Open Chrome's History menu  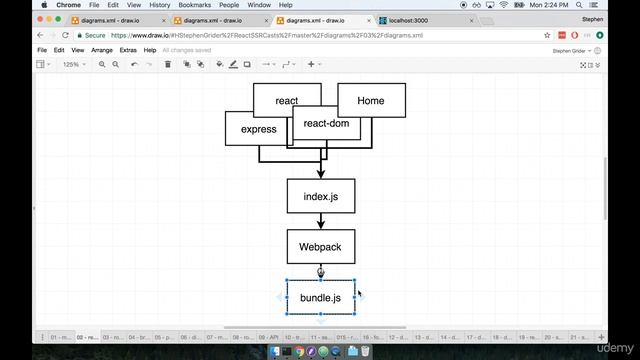160,5
